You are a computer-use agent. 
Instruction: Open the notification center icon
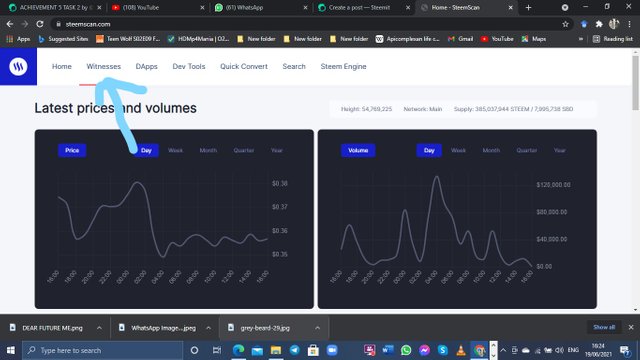[625, 350]
